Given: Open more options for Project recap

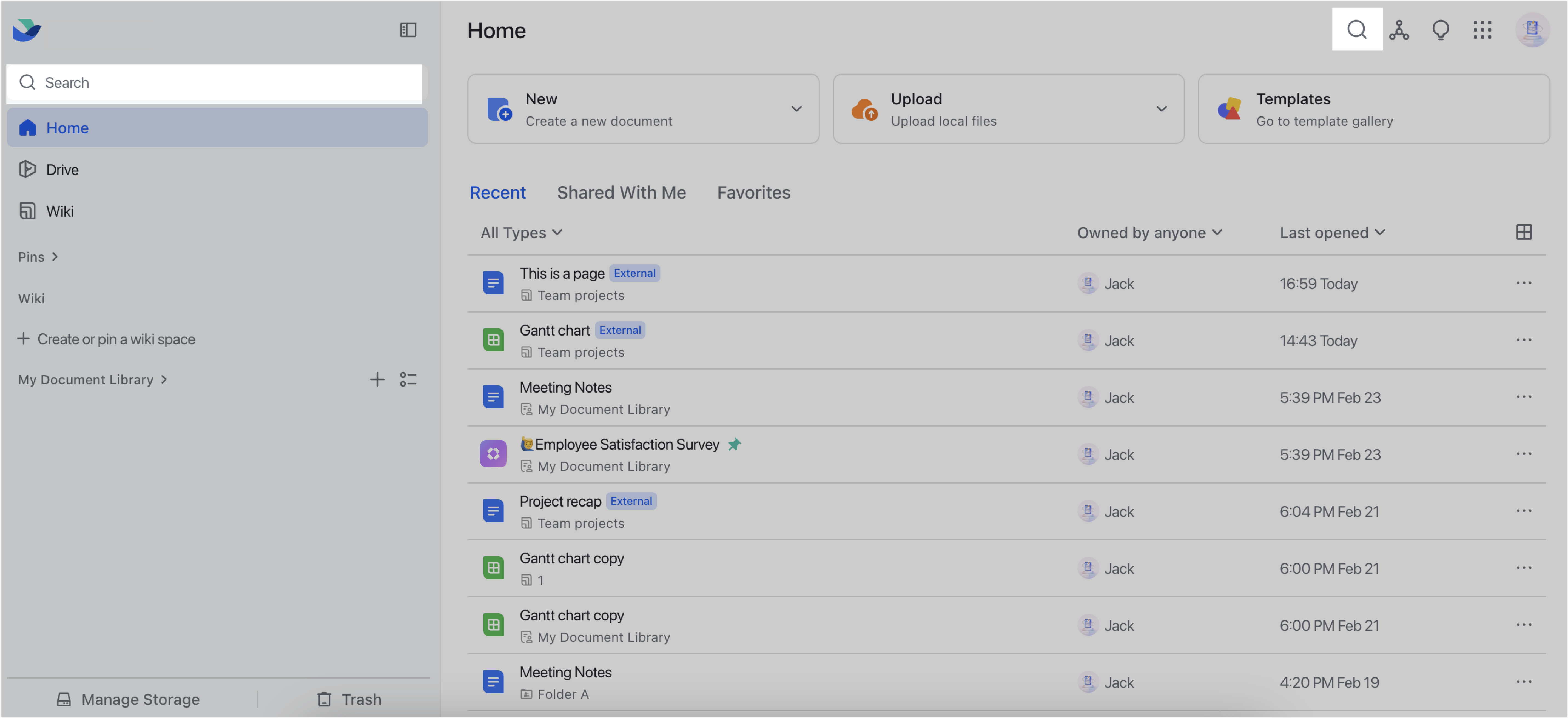Looking at the screenshot, I should point(1524,511).
